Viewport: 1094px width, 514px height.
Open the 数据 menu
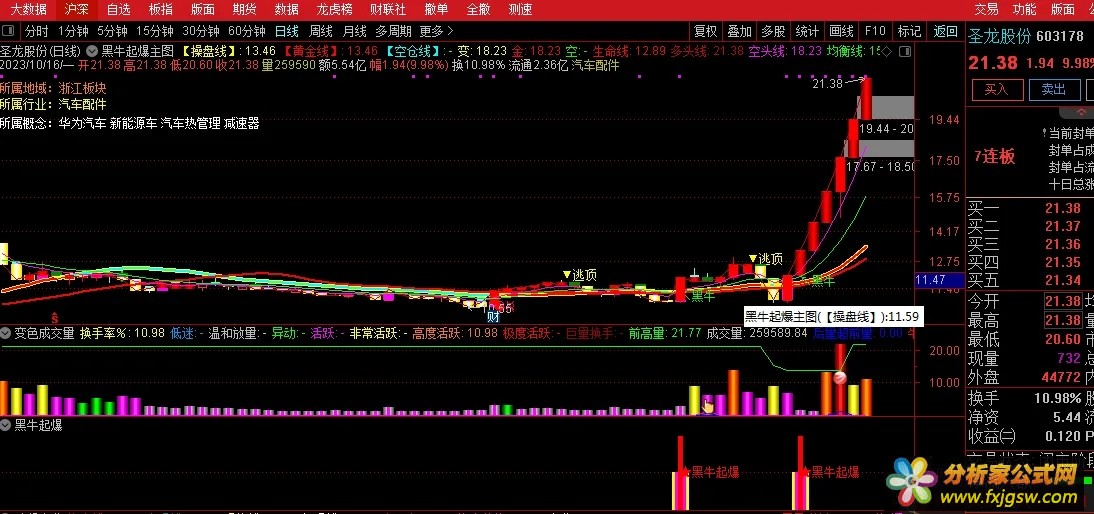[x=286, y=9]
